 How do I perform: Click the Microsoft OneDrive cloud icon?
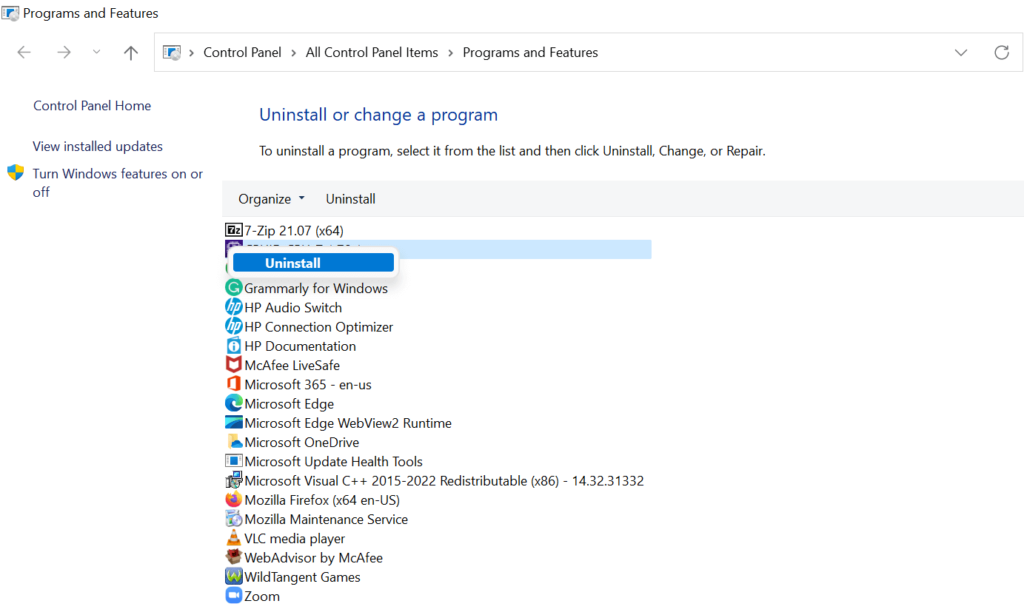(234, 442)
